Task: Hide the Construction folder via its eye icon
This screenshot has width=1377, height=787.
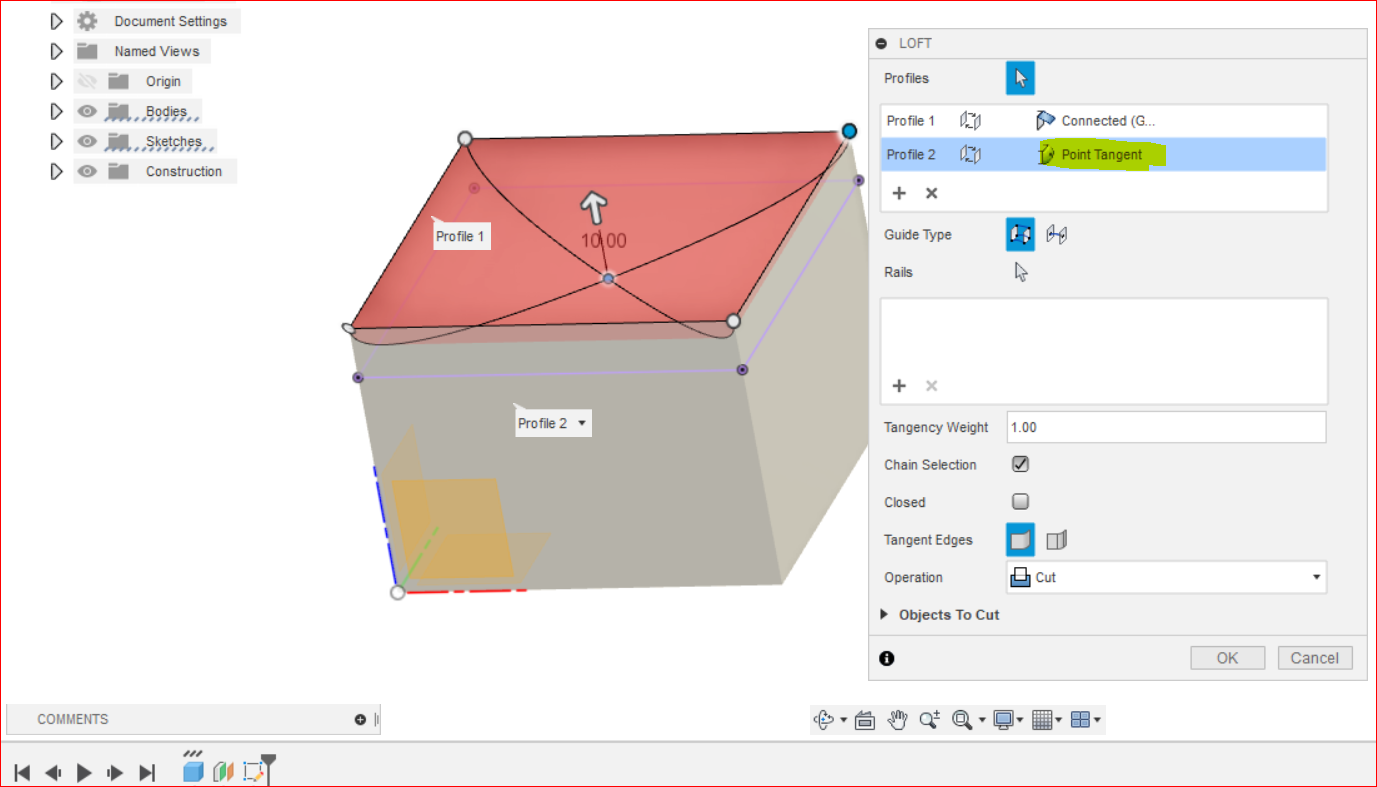Action: (87, 171)
